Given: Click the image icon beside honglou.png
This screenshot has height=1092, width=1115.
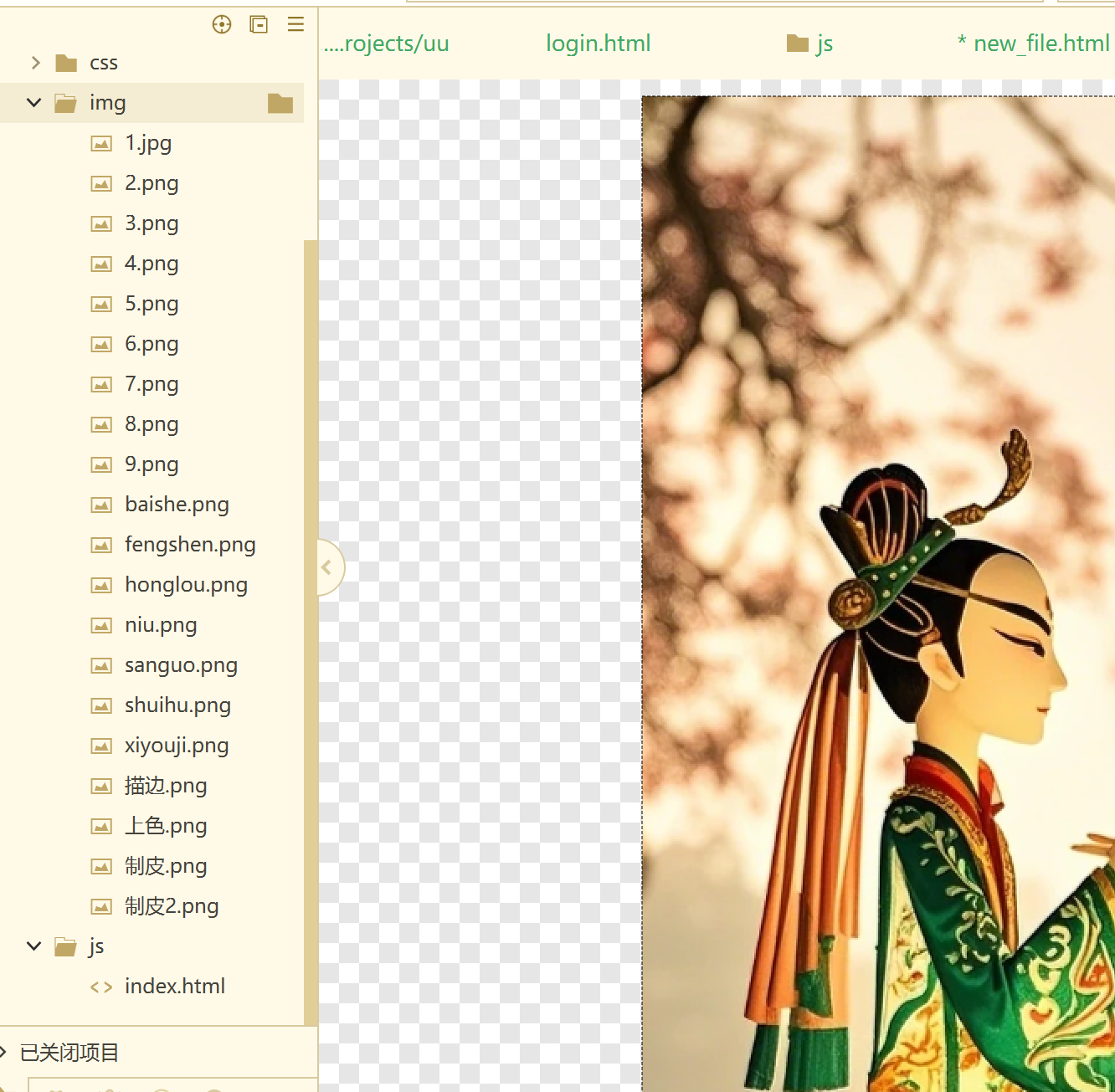Looking at the screenshot, I should (101, 586).
